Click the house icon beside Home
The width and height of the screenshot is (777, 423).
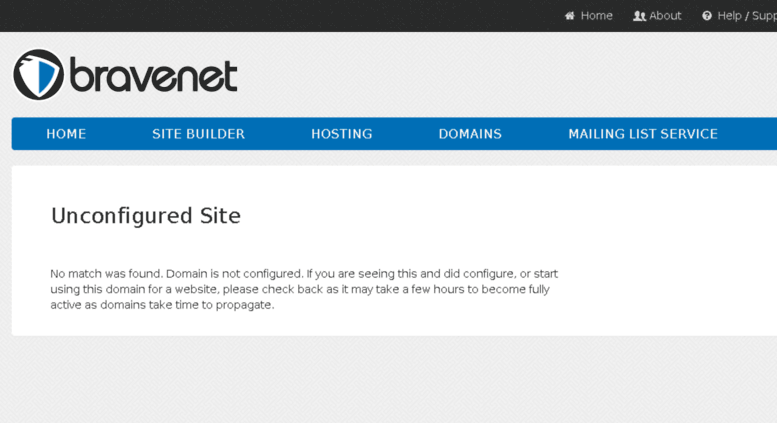[x=570, y=16]
